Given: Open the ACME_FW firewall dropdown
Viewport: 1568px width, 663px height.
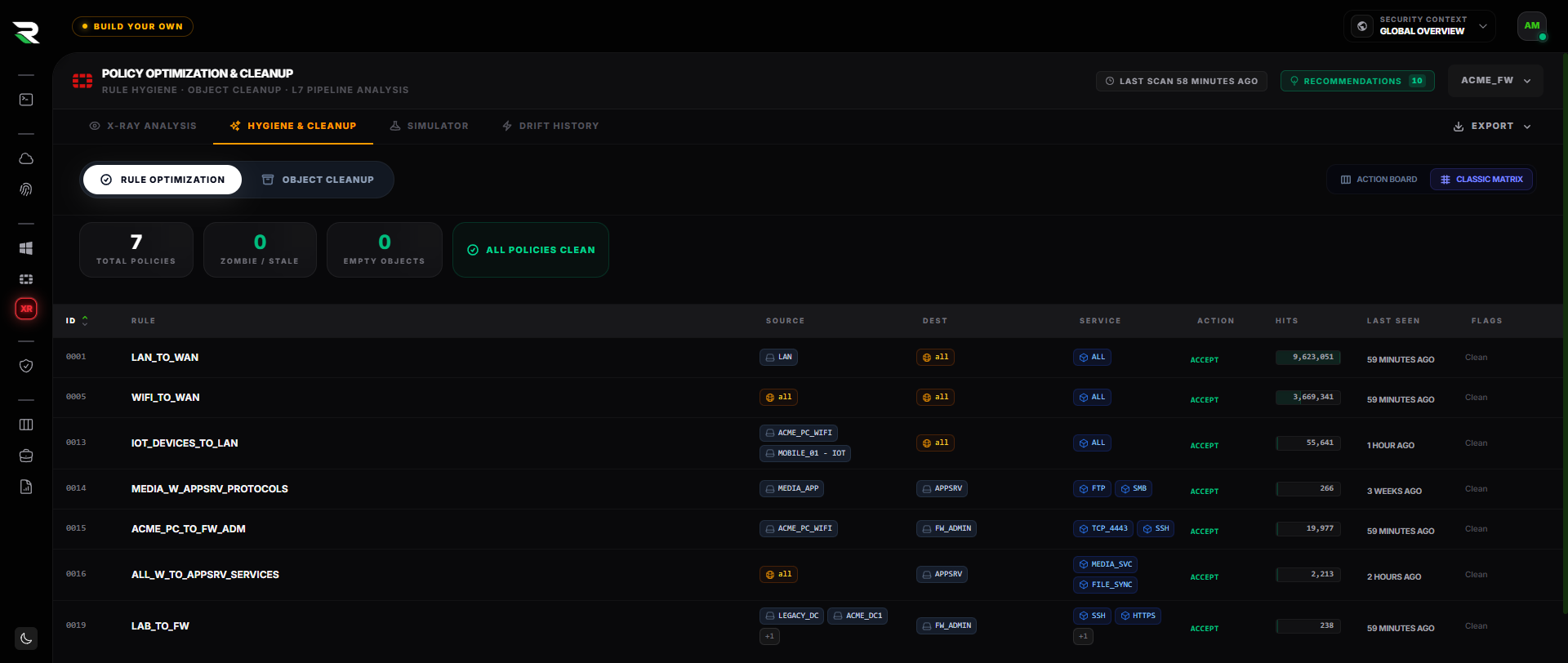Looking at the screenshot, I should click(1495, 81).
